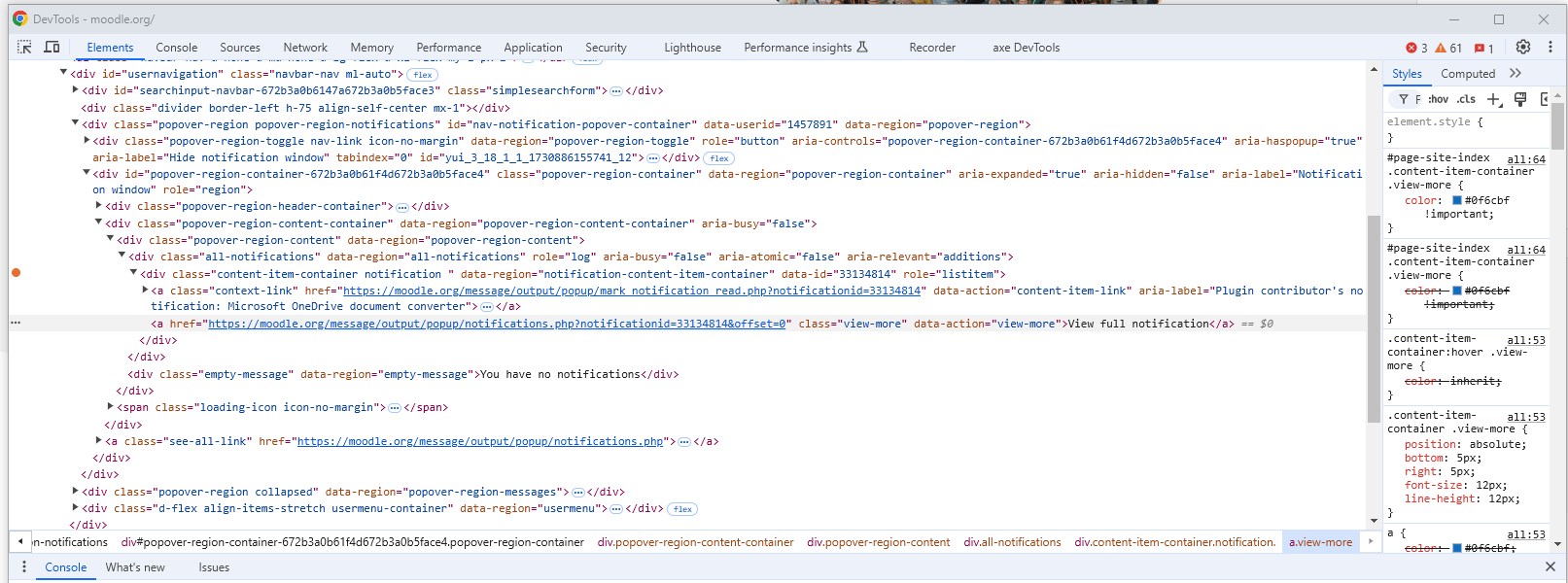Select div.all-notifications breadcrumb
This screenshot has width=1568, height=583.
(x=1012, y=542)
